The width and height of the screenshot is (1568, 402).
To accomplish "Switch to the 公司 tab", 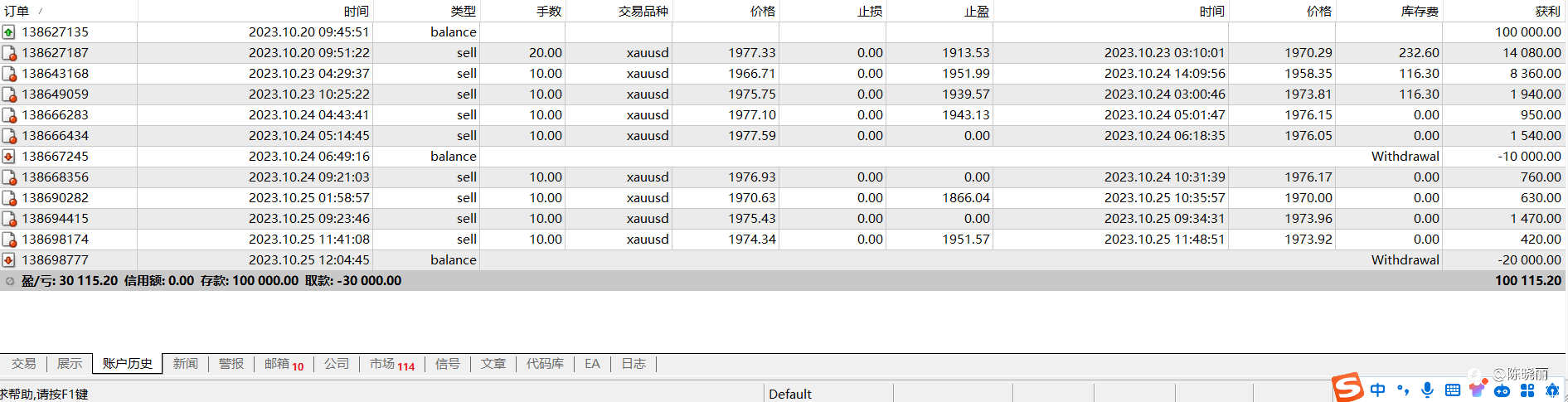I will tap(337, 364).
